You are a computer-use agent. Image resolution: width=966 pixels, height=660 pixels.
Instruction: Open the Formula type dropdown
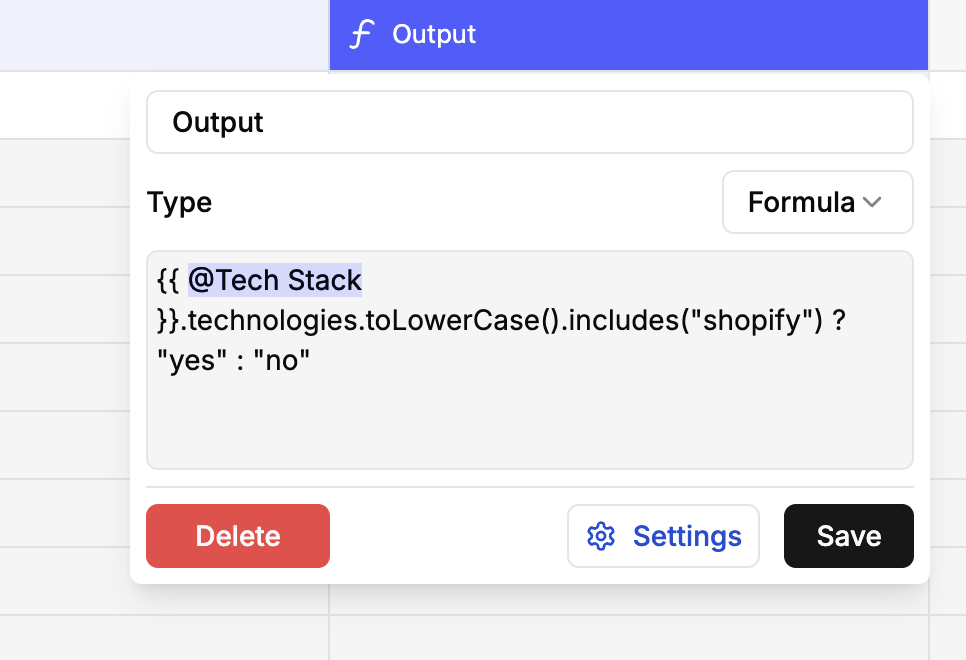[818, 202]
